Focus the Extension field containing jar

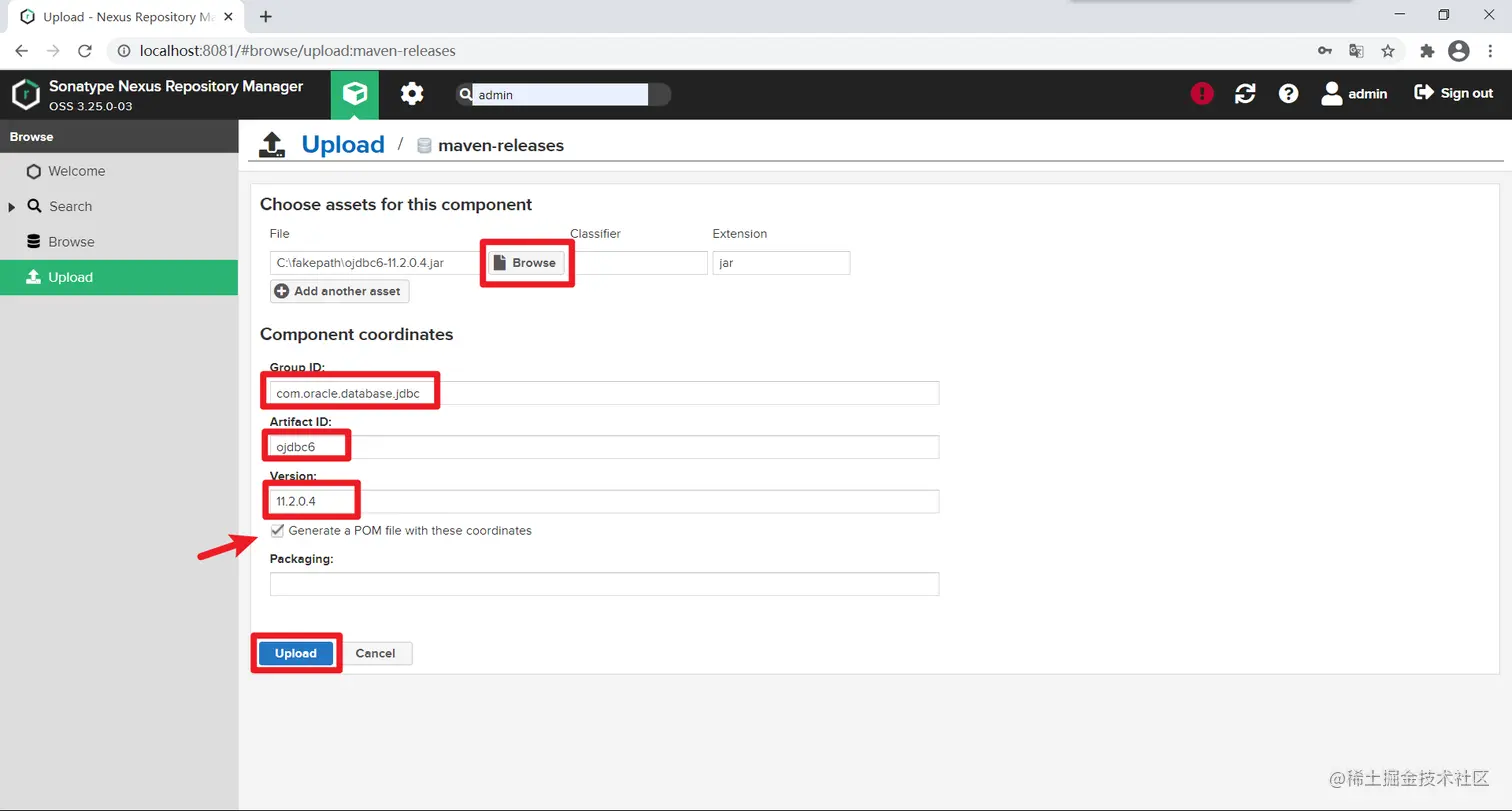click(781, 263)
